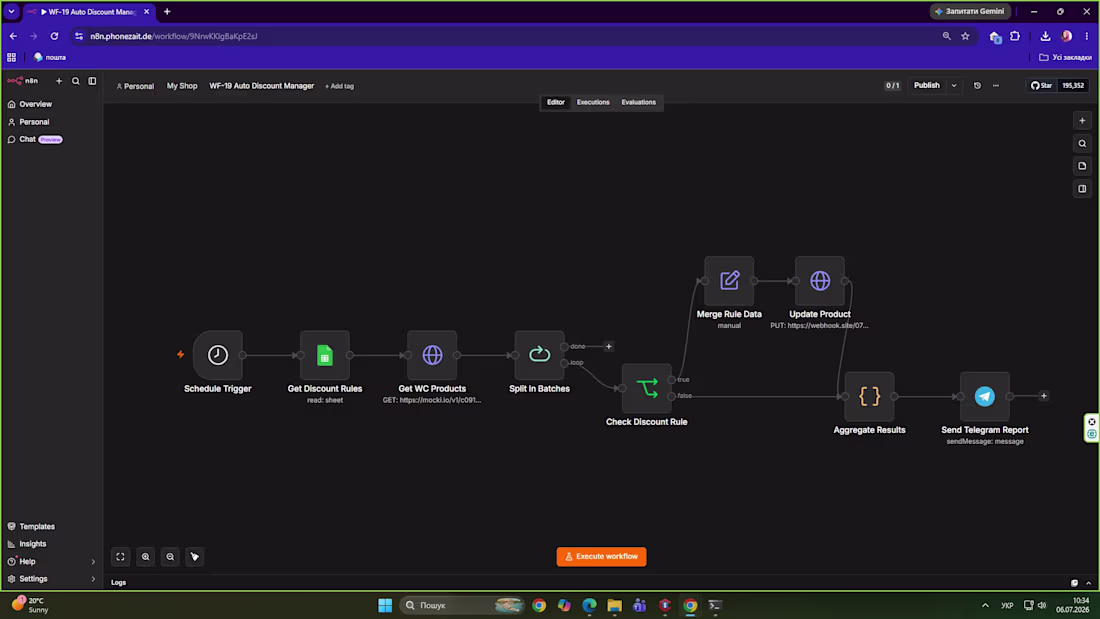Click the Windows taskbar search box

coord(463,605)
